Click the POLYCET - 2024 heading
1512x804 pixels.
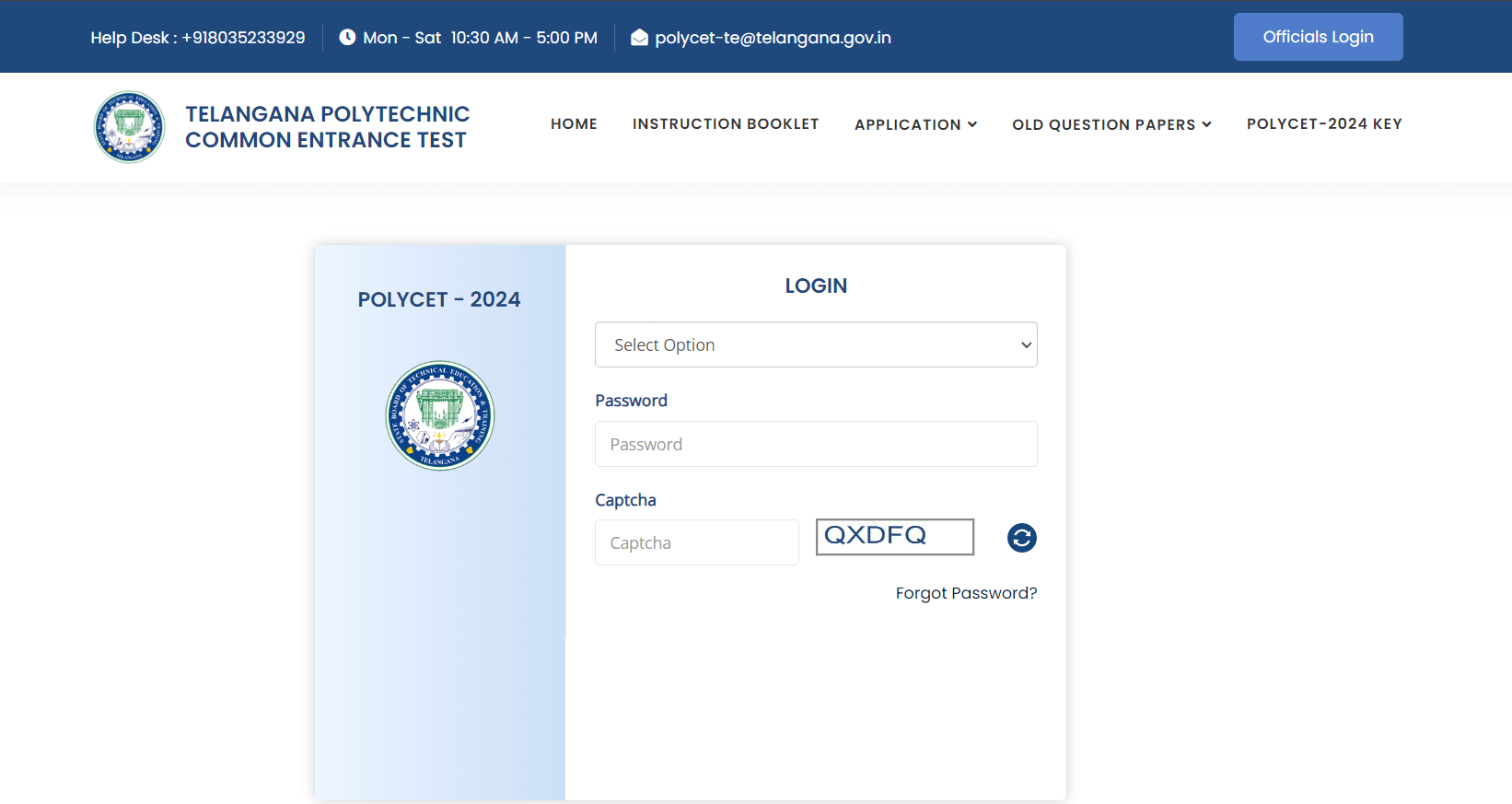[439, 299]
